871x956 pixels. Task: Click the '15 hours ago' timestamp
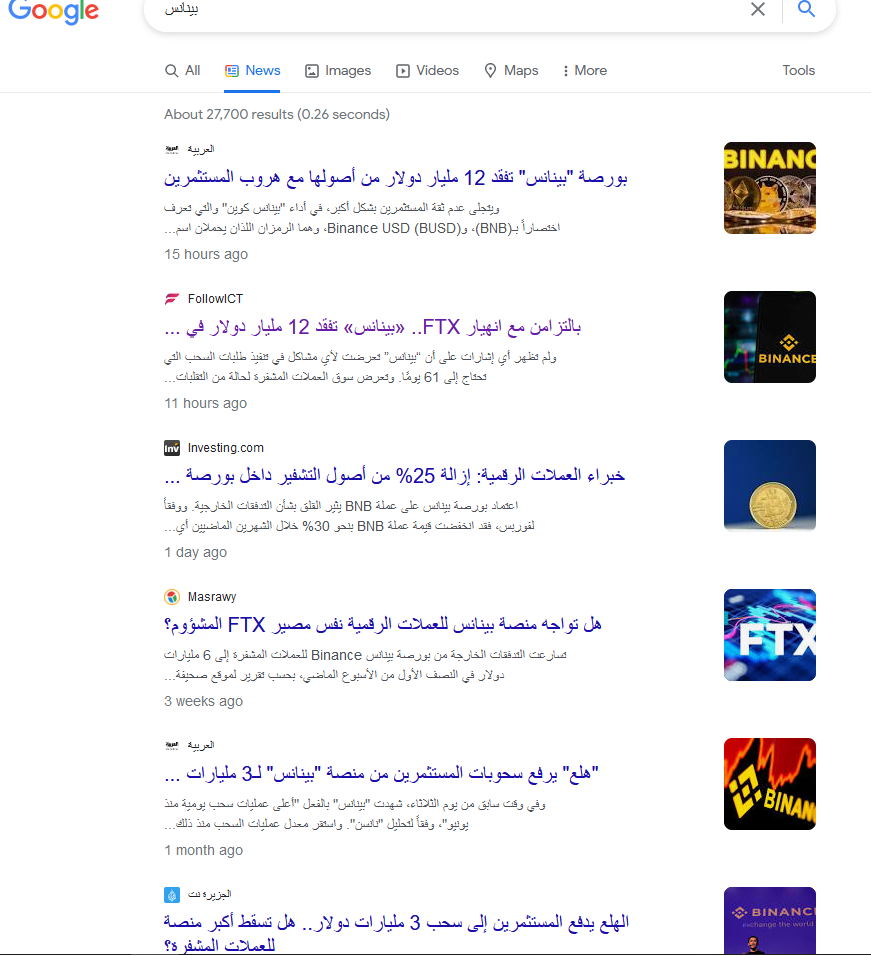pos(206,254)
